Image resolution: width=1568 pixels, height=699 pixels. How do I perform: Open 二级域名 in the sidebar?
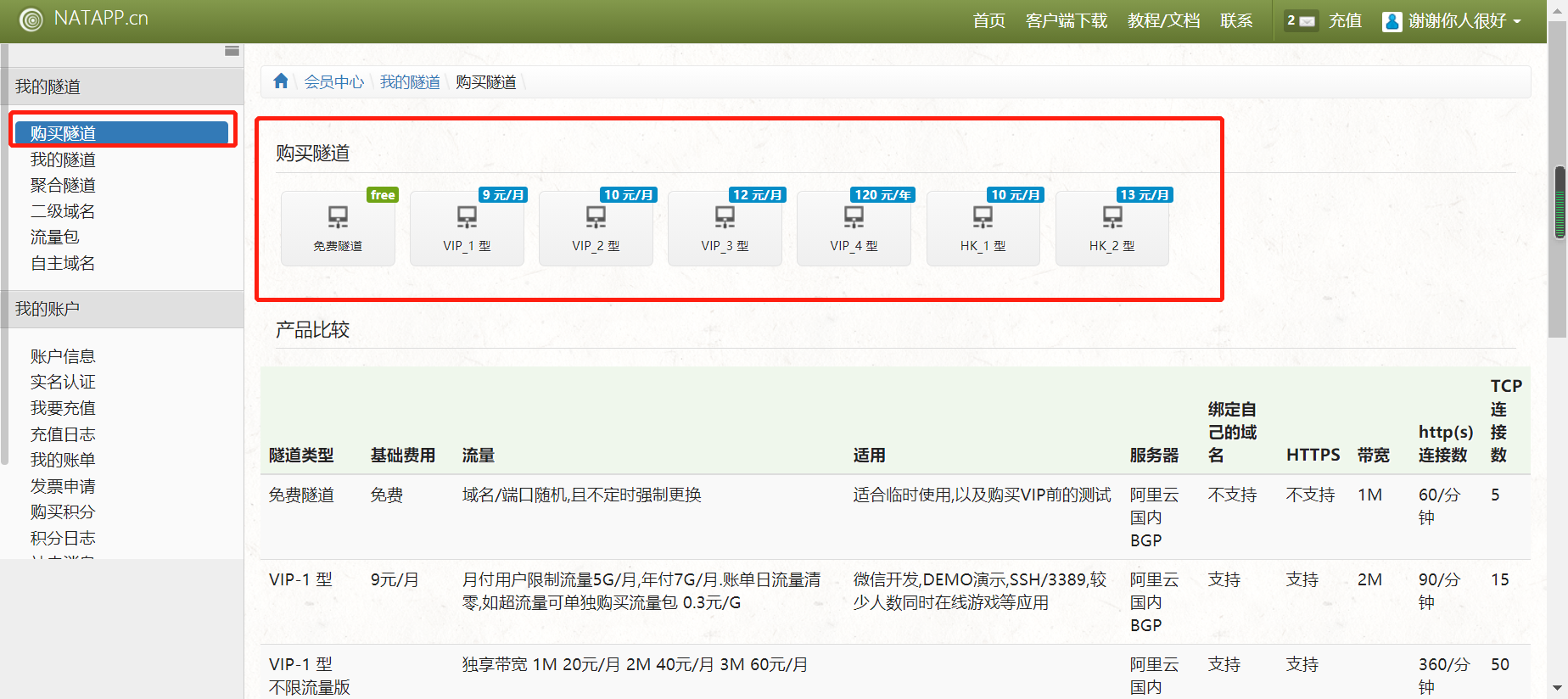tap(63, 211)
